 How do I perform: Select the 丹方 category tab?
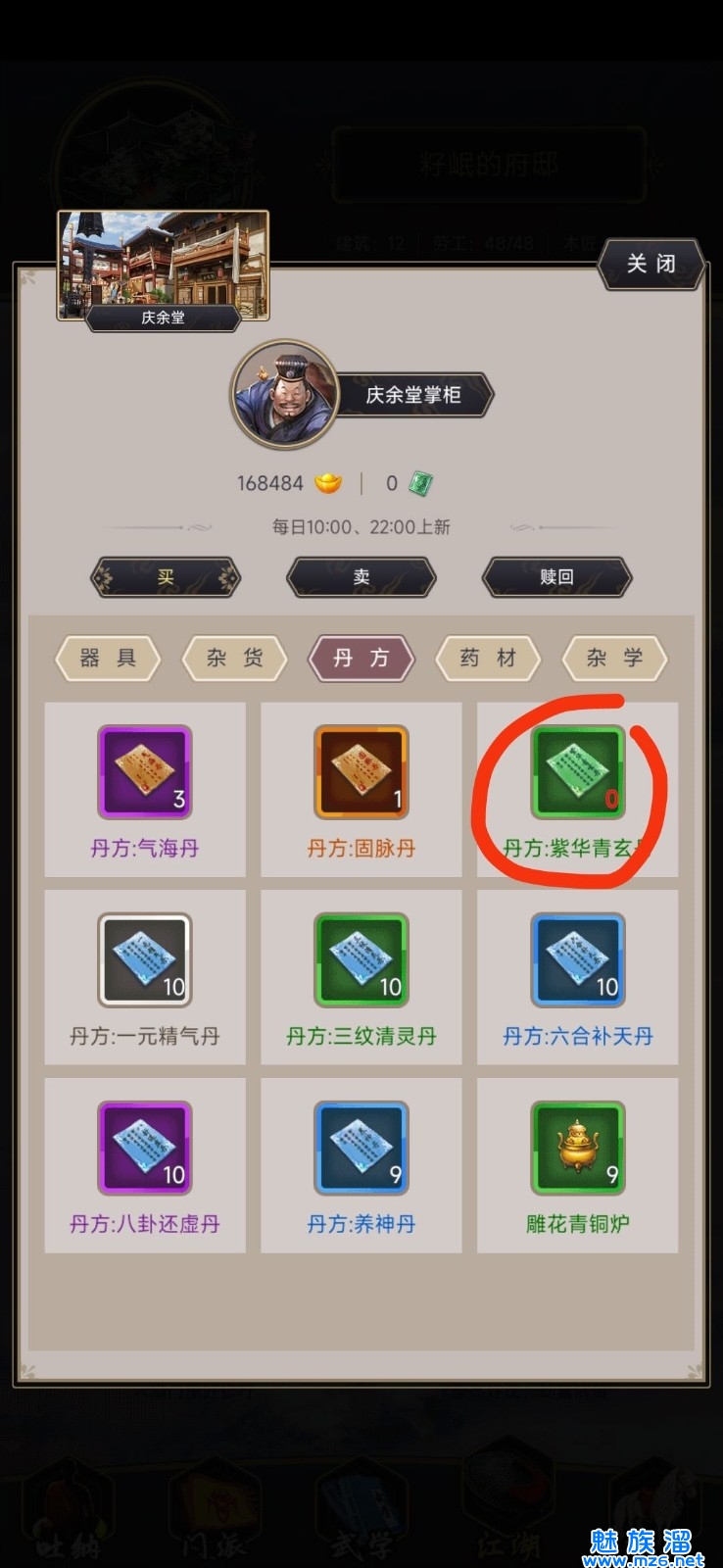click(361, 659)
